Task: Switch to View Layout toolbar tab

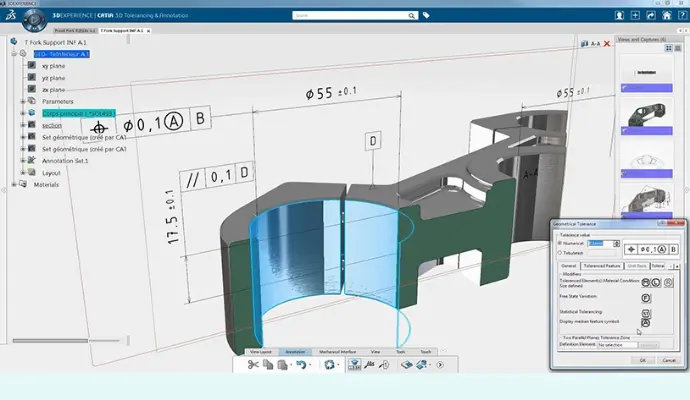Action: coord(261,352)
